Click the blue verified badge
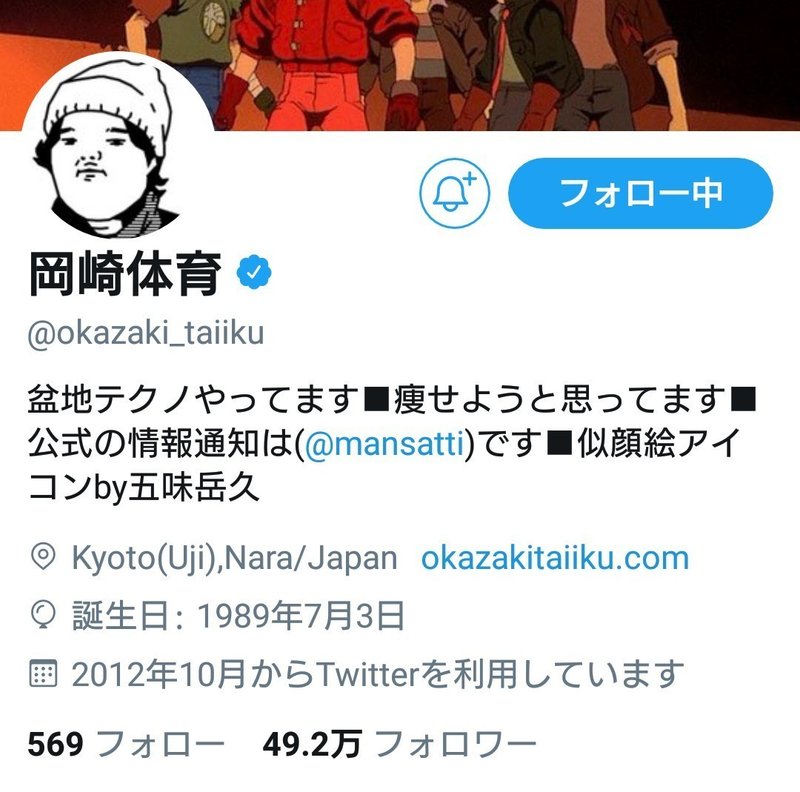Viewport: 800px width, 792px height. pos(254,273)
